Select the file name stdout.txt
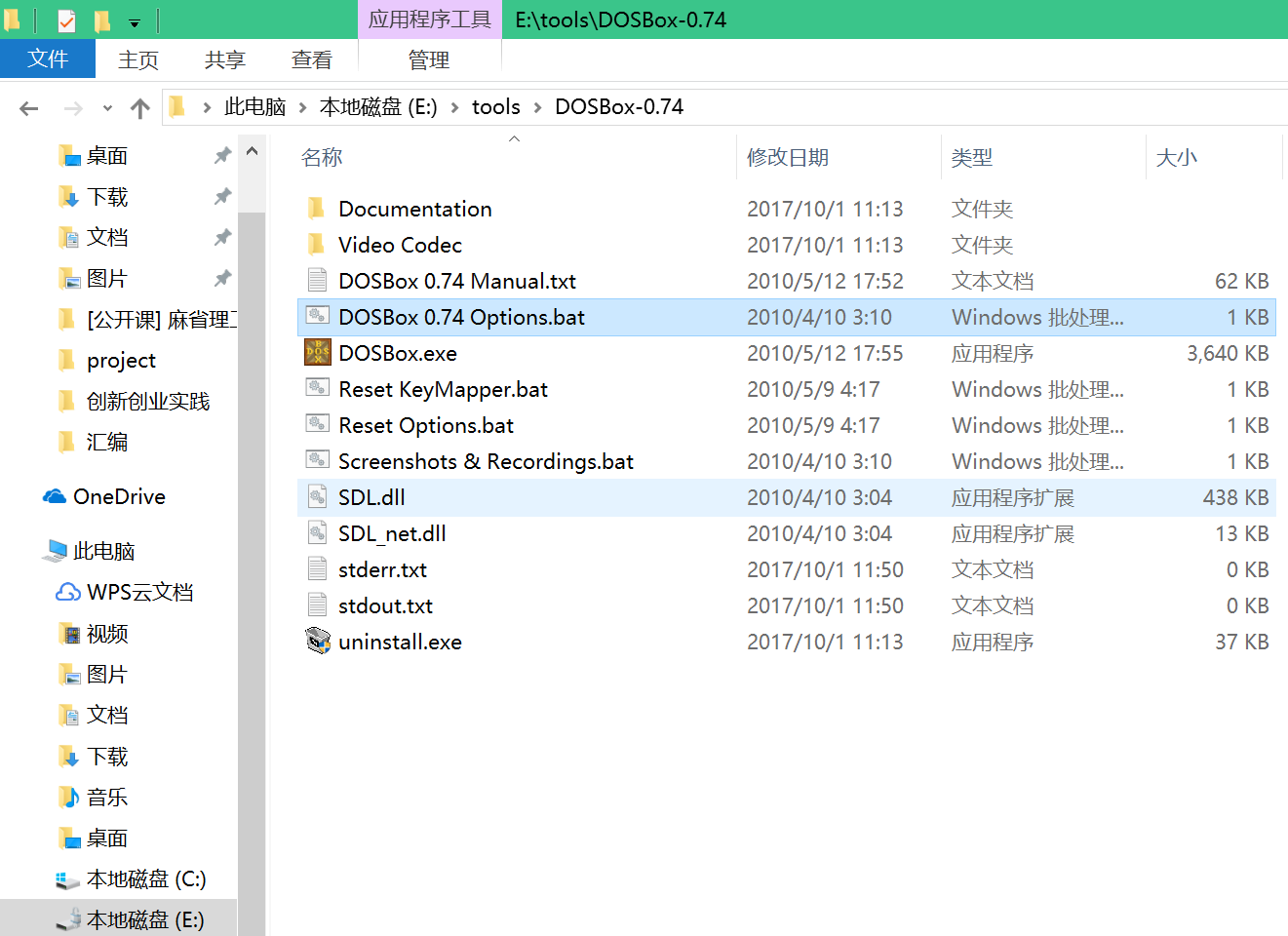 (x=385, y=605)
